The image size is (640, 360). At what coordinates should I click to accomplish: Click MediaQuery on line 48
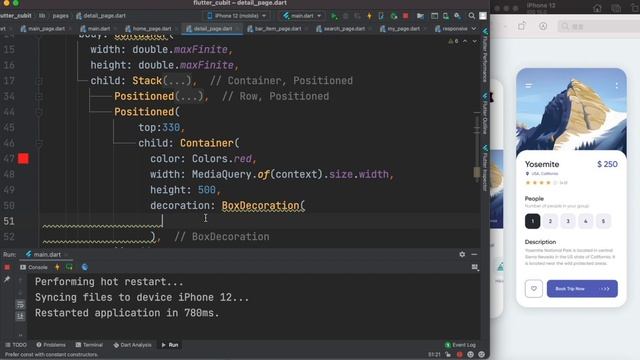point(222,175)
